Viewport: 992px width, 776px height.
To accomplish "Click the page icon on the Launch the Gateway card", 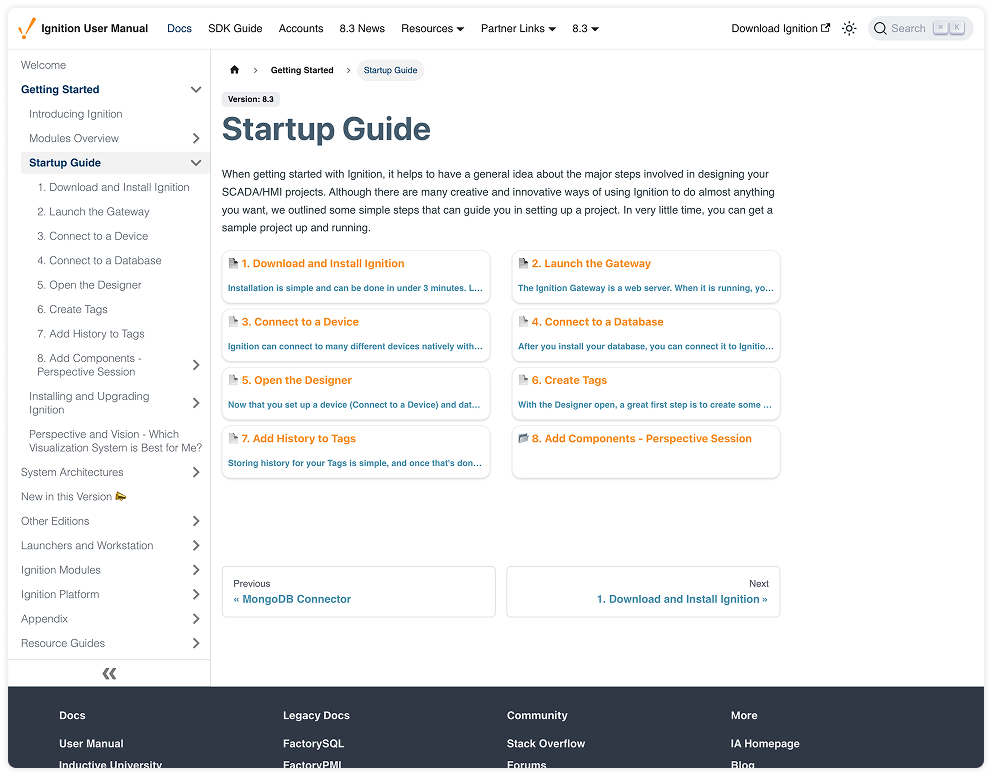I will pyautogui.click(x=524, y=263).
